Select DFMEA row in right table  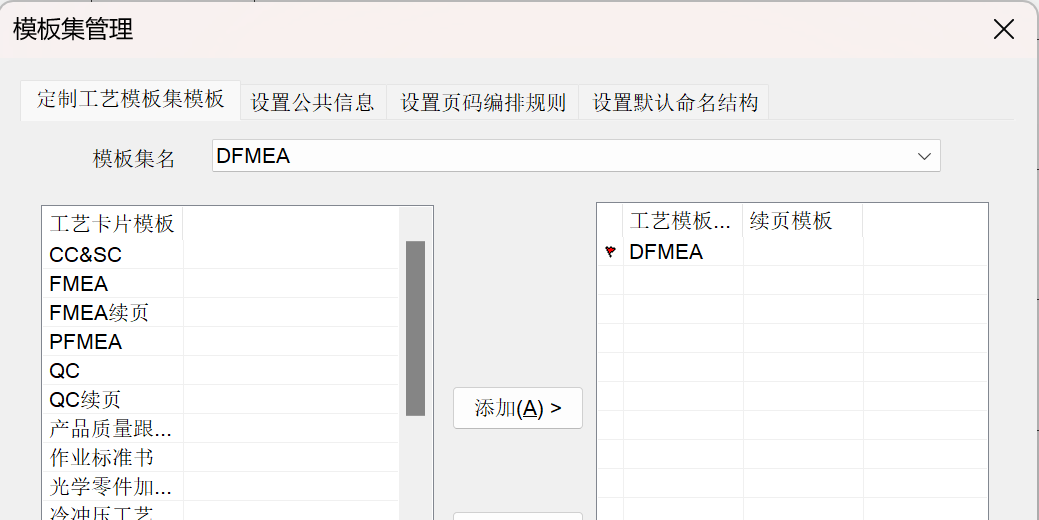(793, 252)
